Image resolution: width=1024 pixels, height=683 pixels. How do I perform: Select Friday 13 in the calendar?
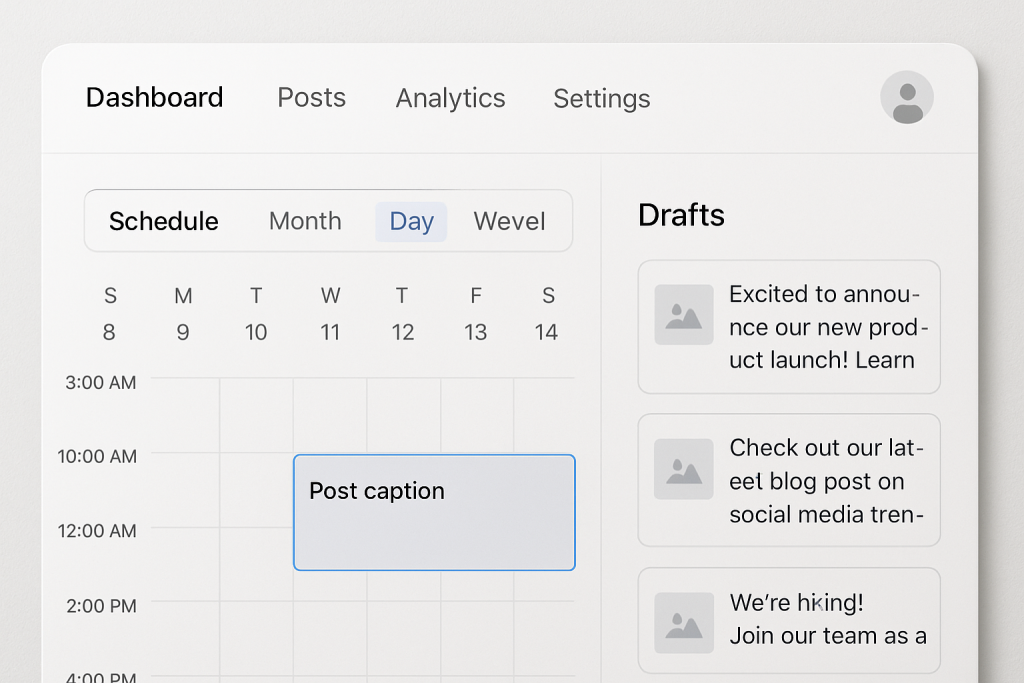tap(476, 314)
